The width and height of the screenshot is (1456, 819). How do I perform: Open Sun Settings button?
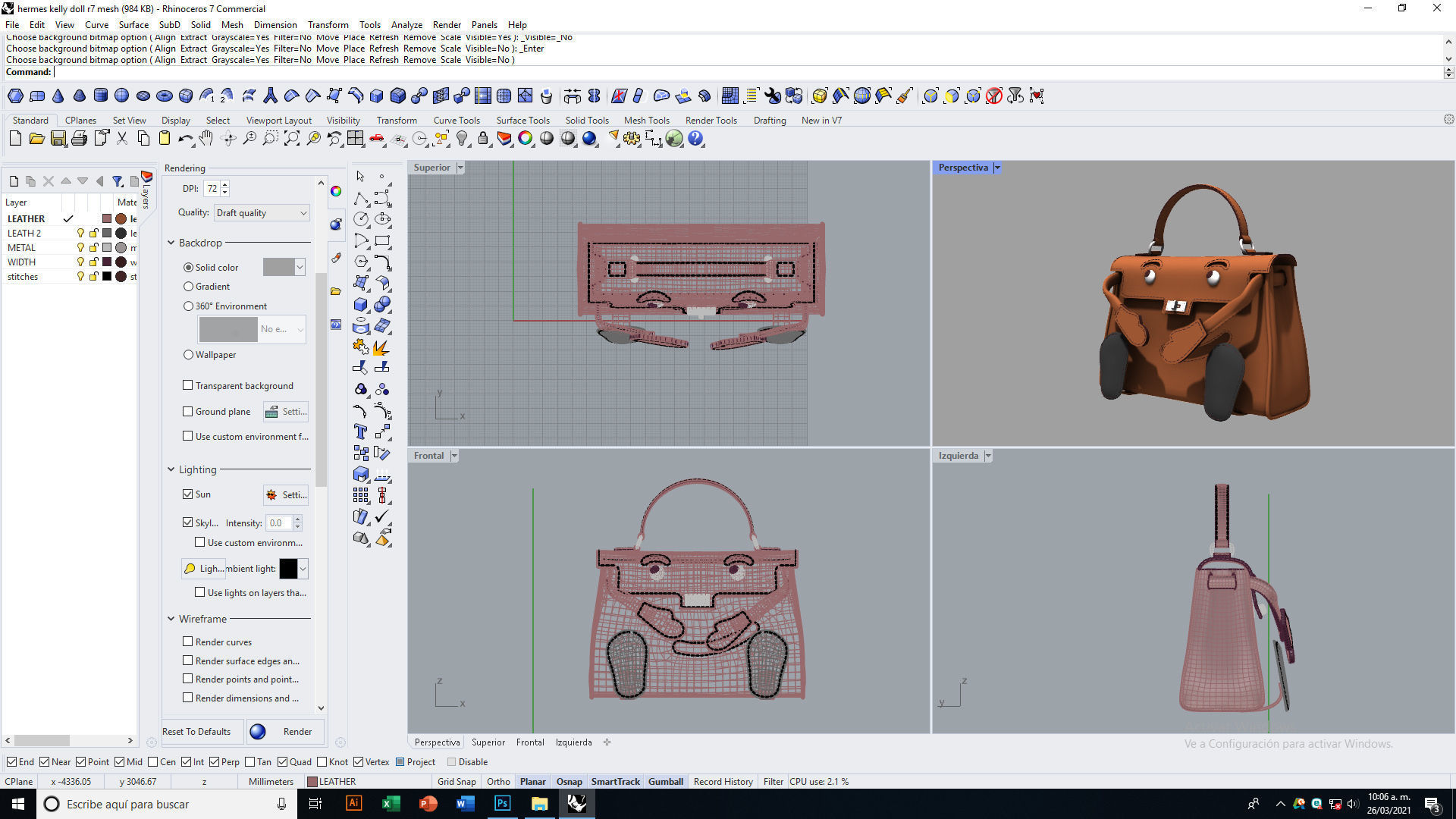pos(286,494)
